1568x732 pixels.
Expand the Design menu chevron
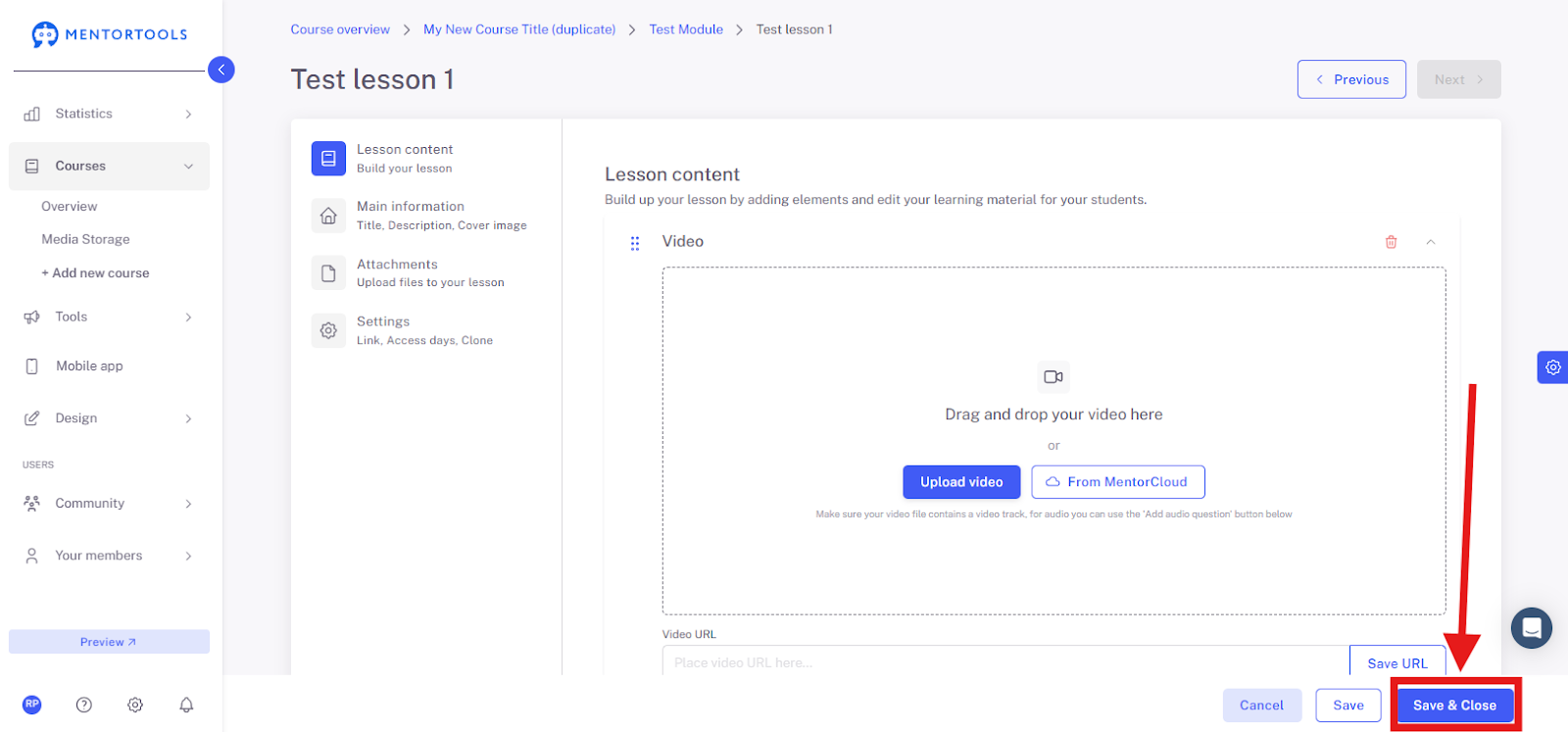(x=188, y=419)
